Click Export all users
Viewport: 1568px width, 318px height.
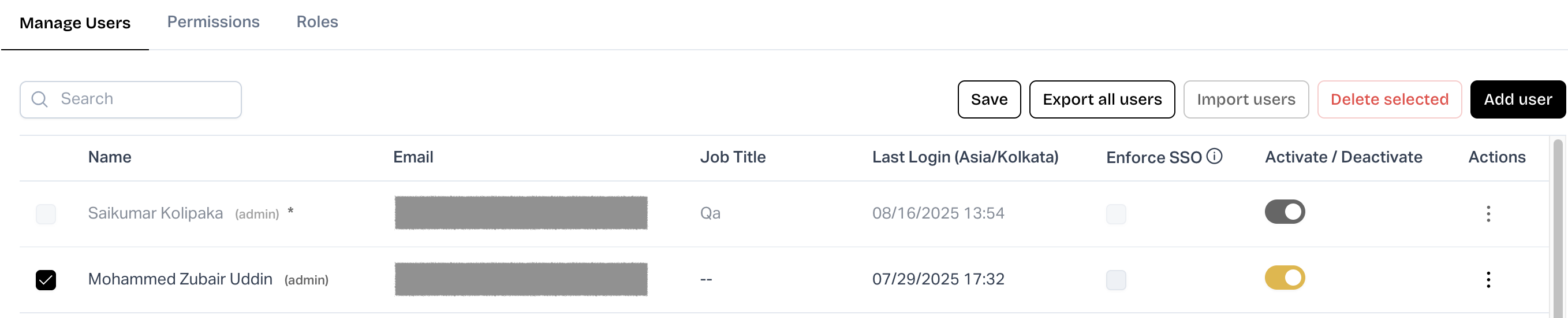point(1102,99)
